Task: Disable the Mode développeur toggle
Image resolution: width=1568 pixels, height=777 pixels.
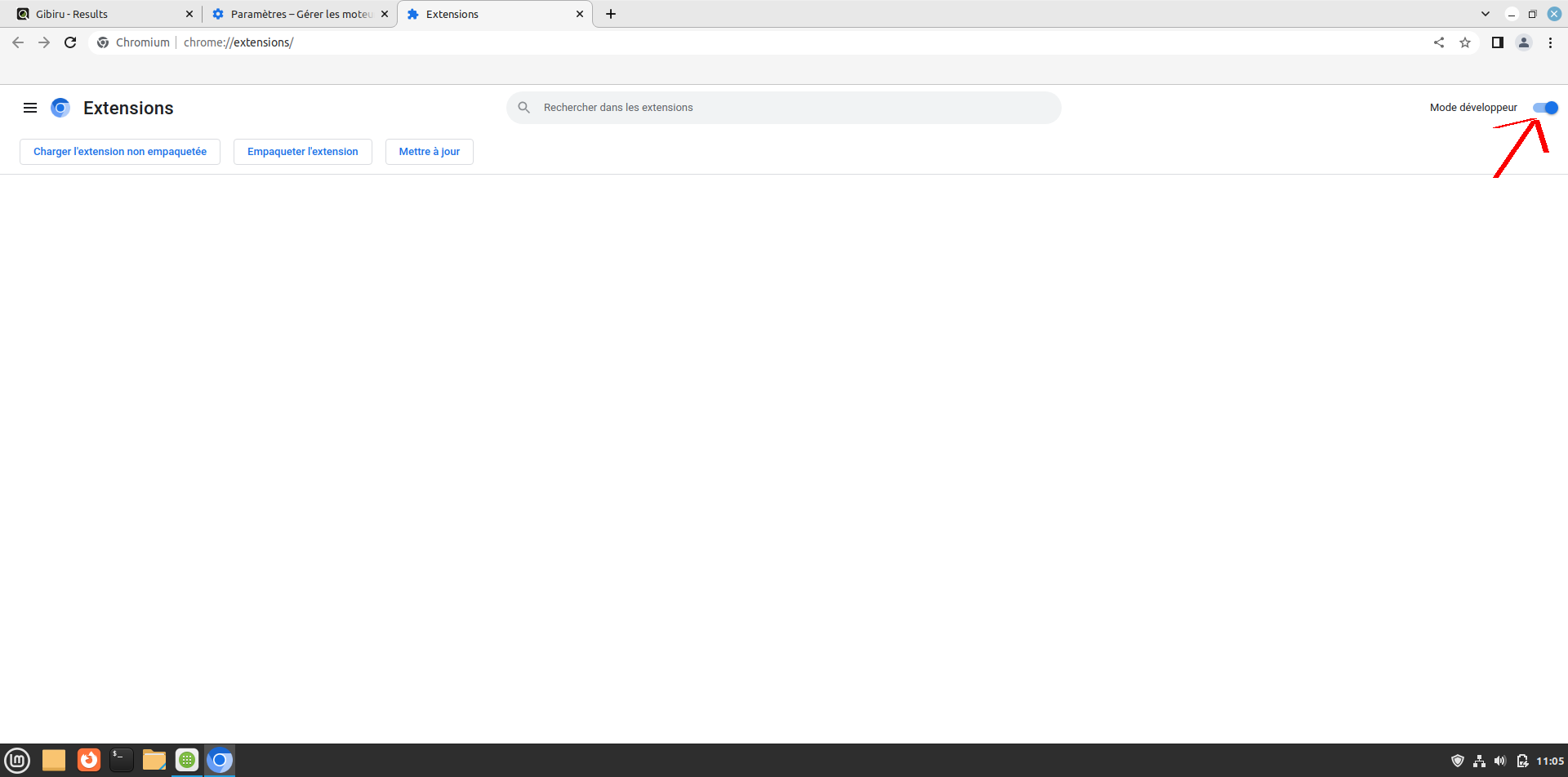Action: 1545,108
